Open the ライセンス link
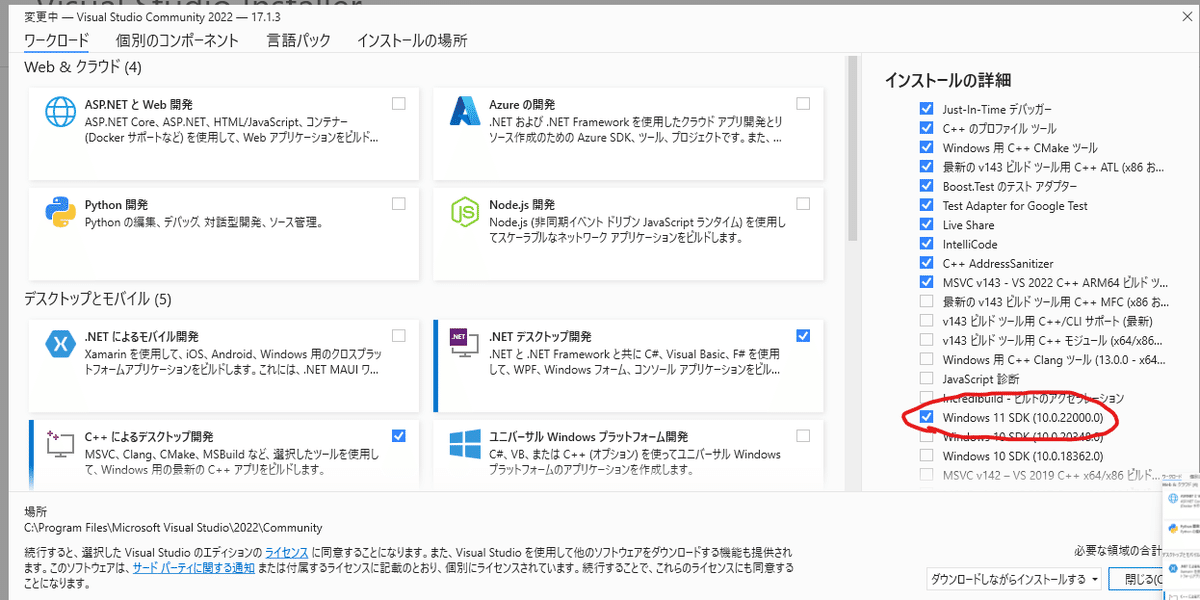The image size is (1200, 600). click(286, 552)
